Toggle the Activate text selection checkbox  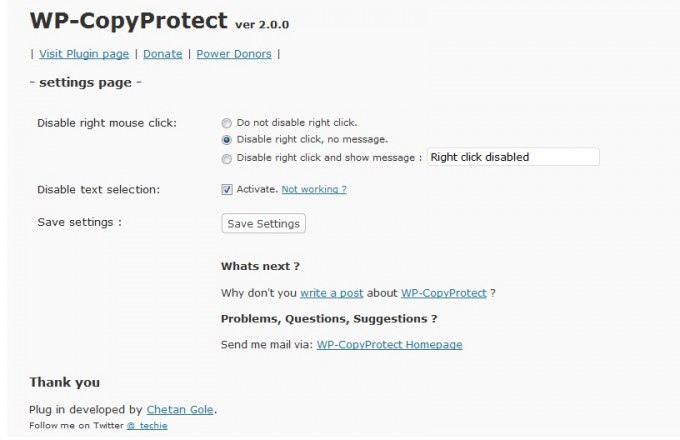227,189
